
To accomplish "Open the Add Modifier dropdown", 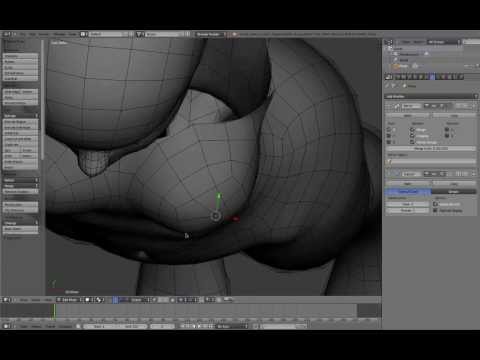I will pyautogui.click(x=431, y=96).
